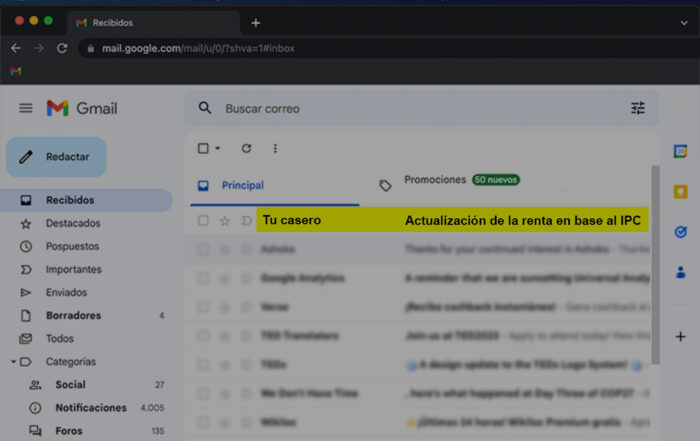
Task: Click the Redactar compose button
Action: pos(56,157)
